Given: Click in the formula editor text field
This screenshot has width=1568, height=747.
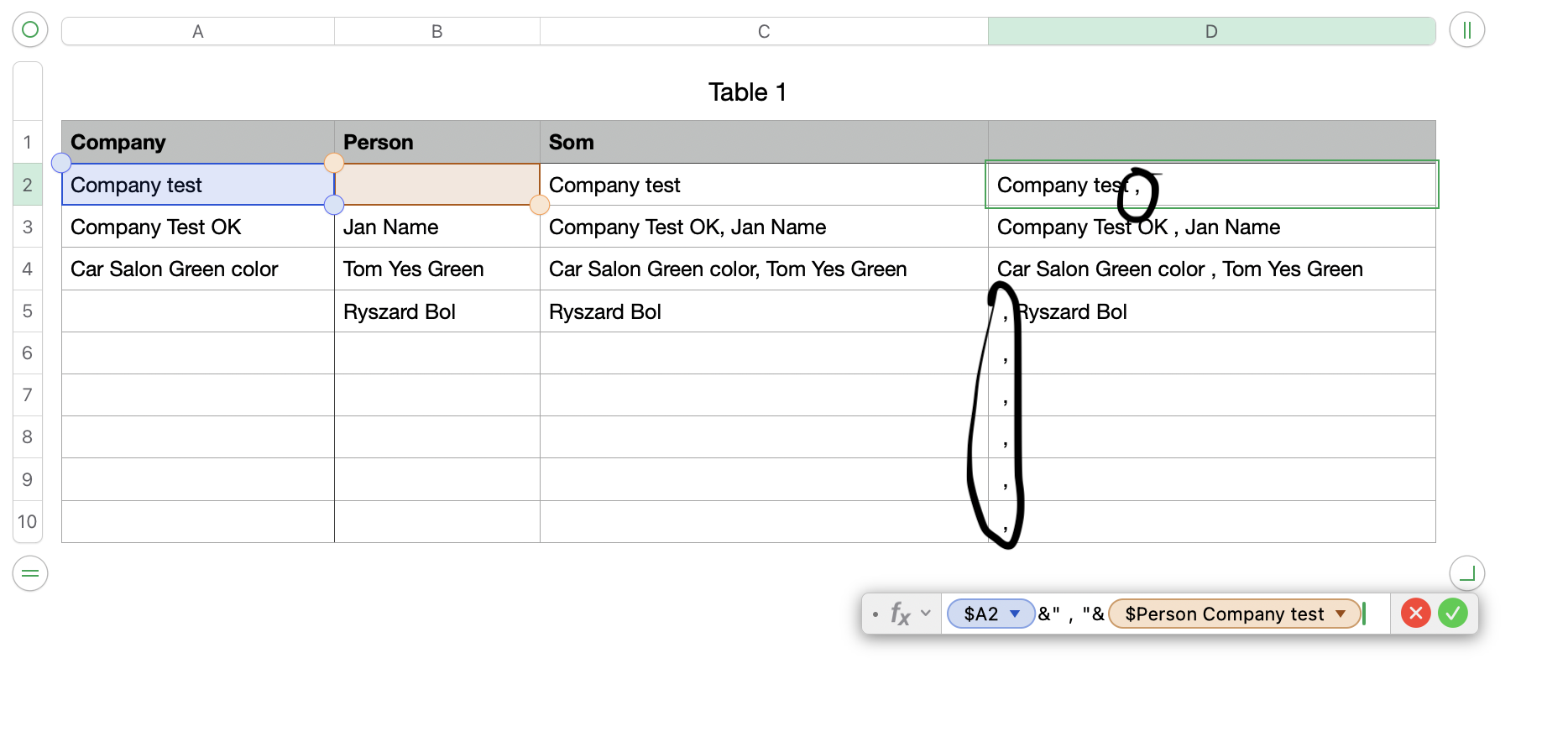Looking at the screenshot, I should click(x=1375, y=614).
